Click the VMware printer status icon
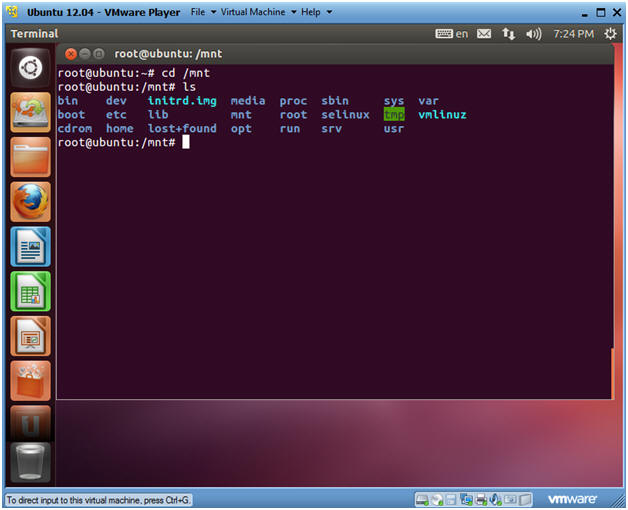628x510 pixels. click(x=481, y=500)
